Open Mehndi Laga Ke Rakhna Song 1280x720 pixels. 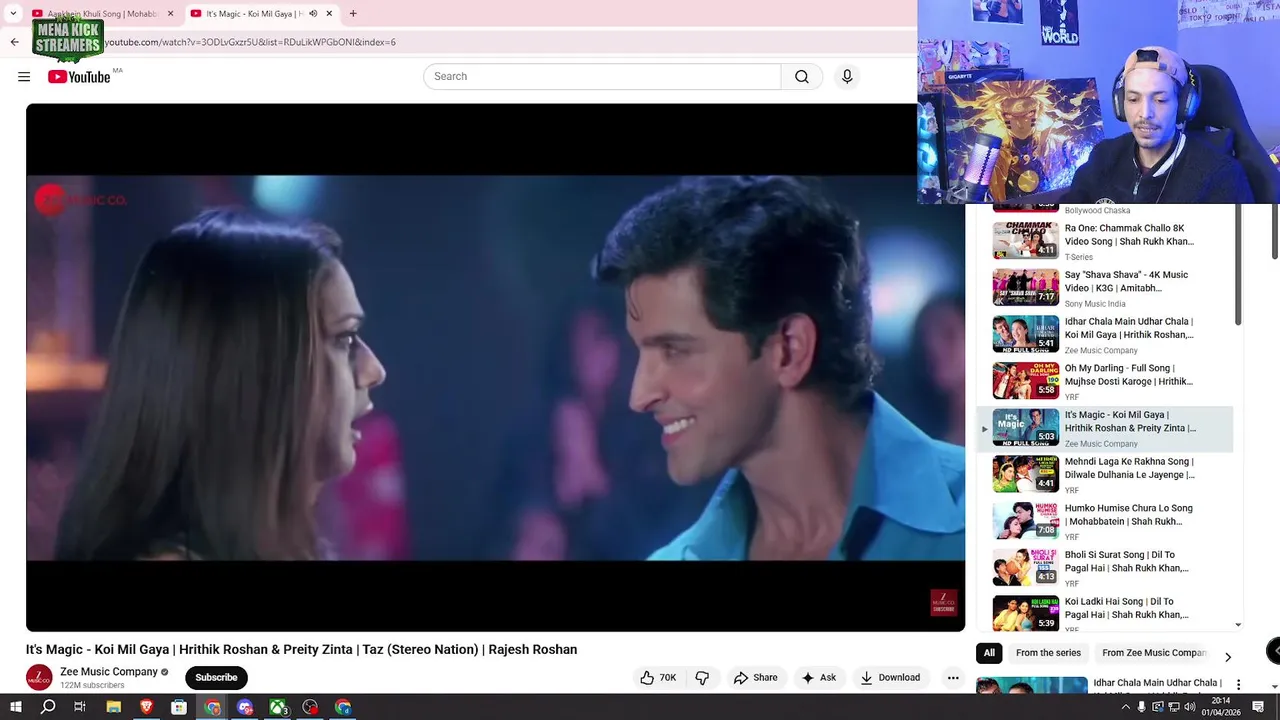point(1105,475)
